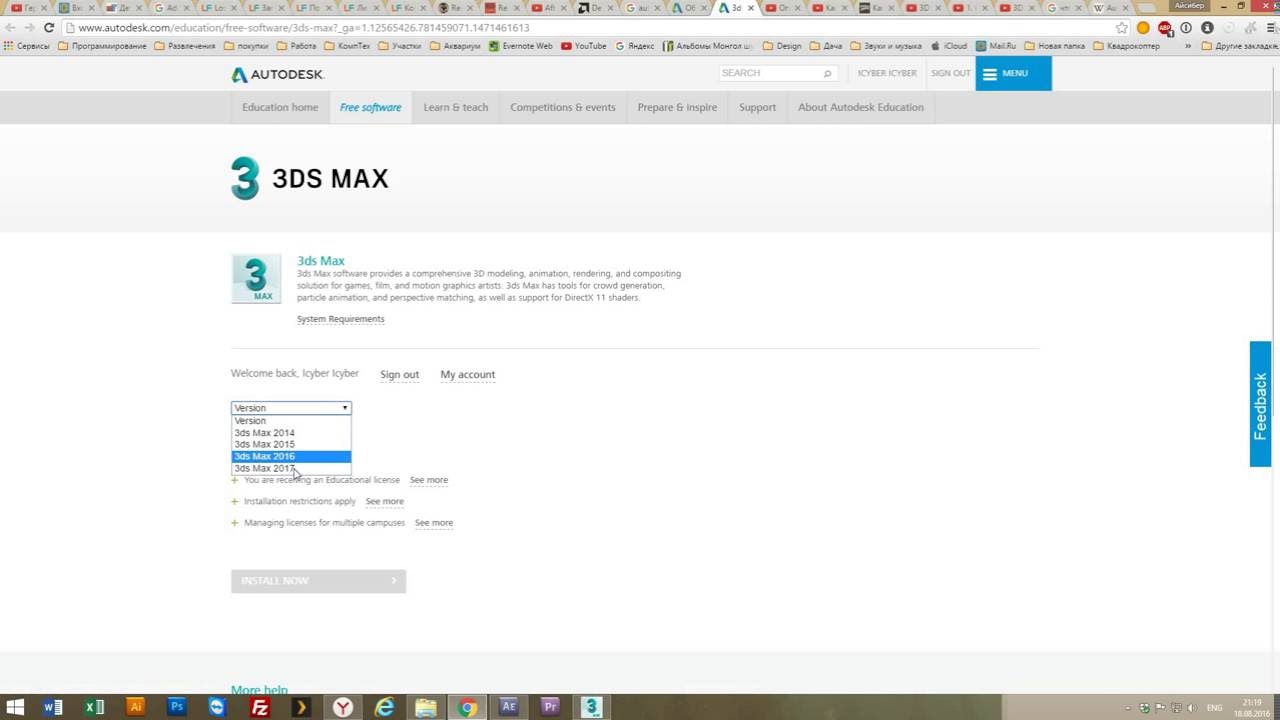Click See more for Installation restrictions
This screenshot has height=720, width=1280.
(385, 501)
